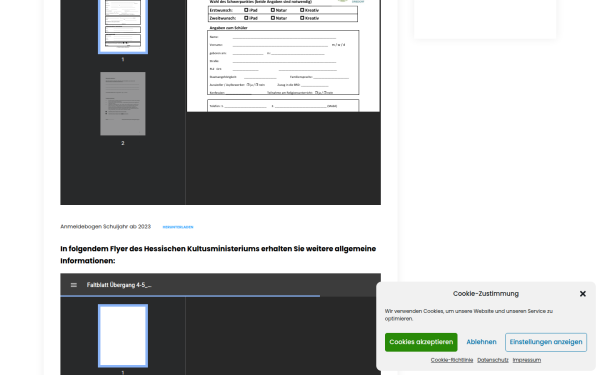600x375 pixels.
Task: Click the blue download link beside Anmeldebogen
Action: coord(178,227)
